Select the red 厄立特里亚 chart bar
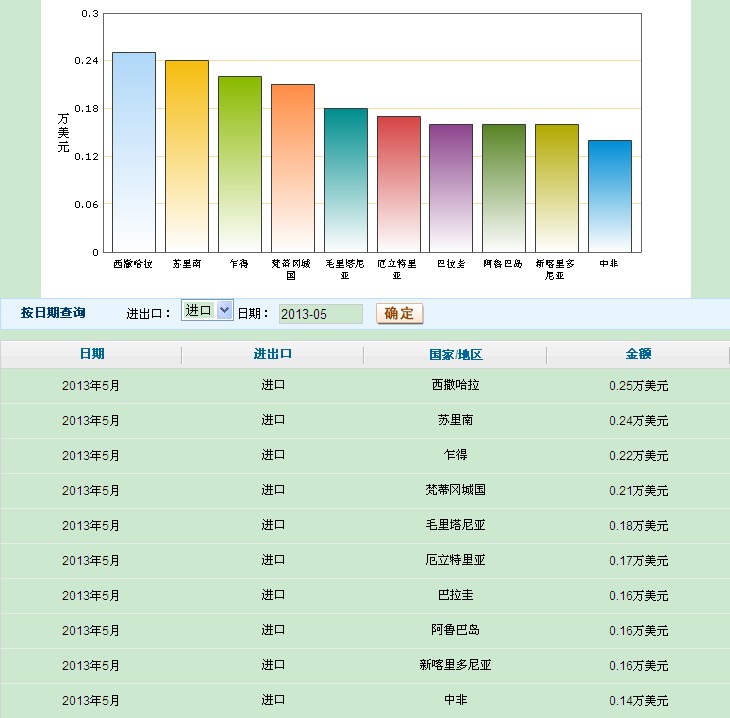 click(x=399, y=184)
